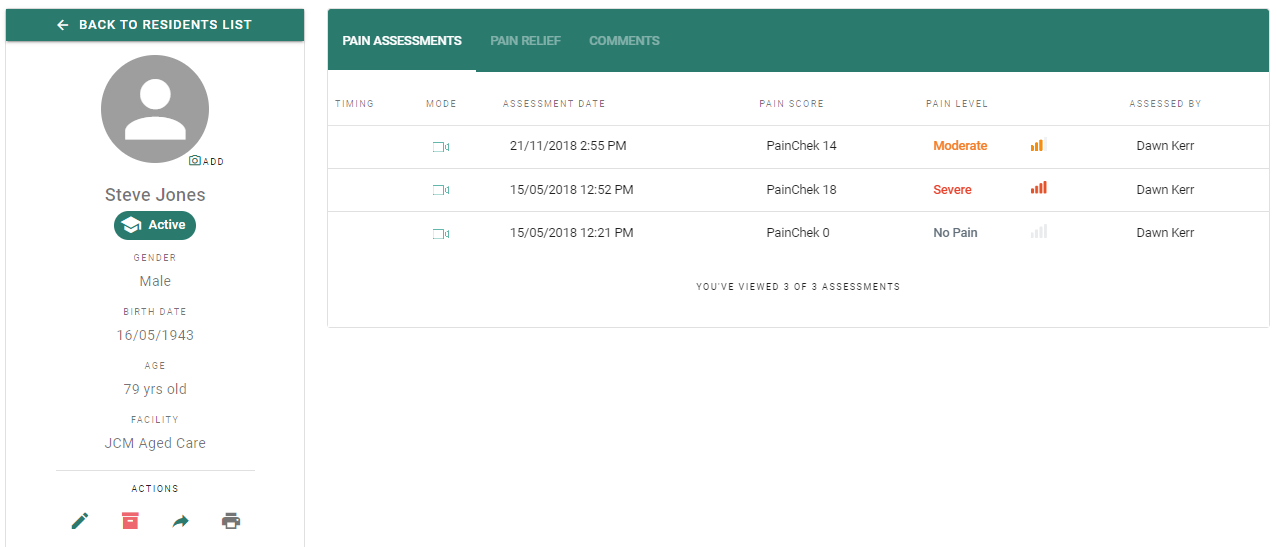The image size is (1277, 547).
Task: Click the printer icon under Actions
Action: pyautogui.click(x=231, y=521)
